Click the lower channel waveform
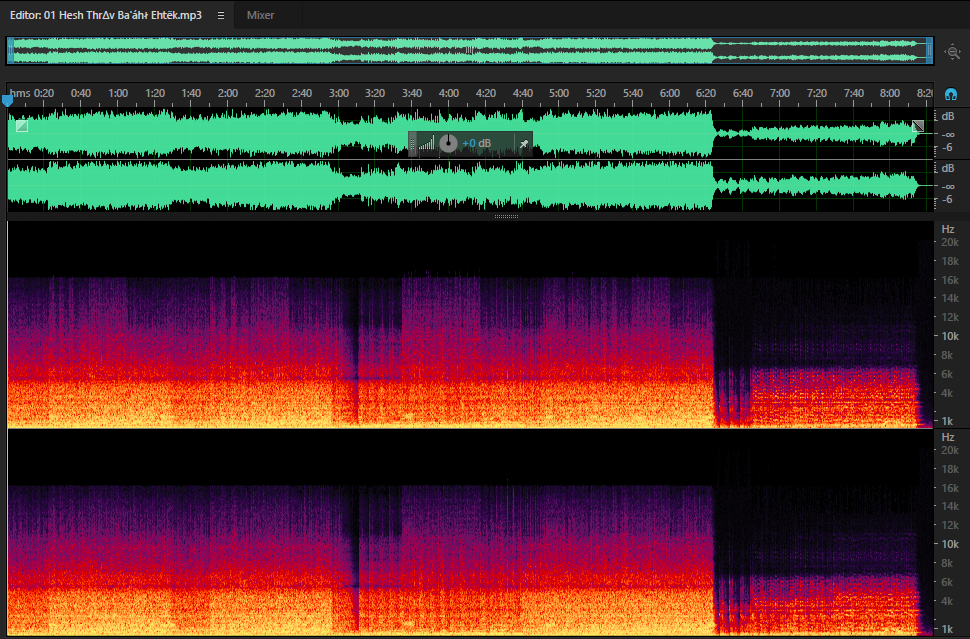The width and height of the screenshot is (970, 639). point(470,186)
